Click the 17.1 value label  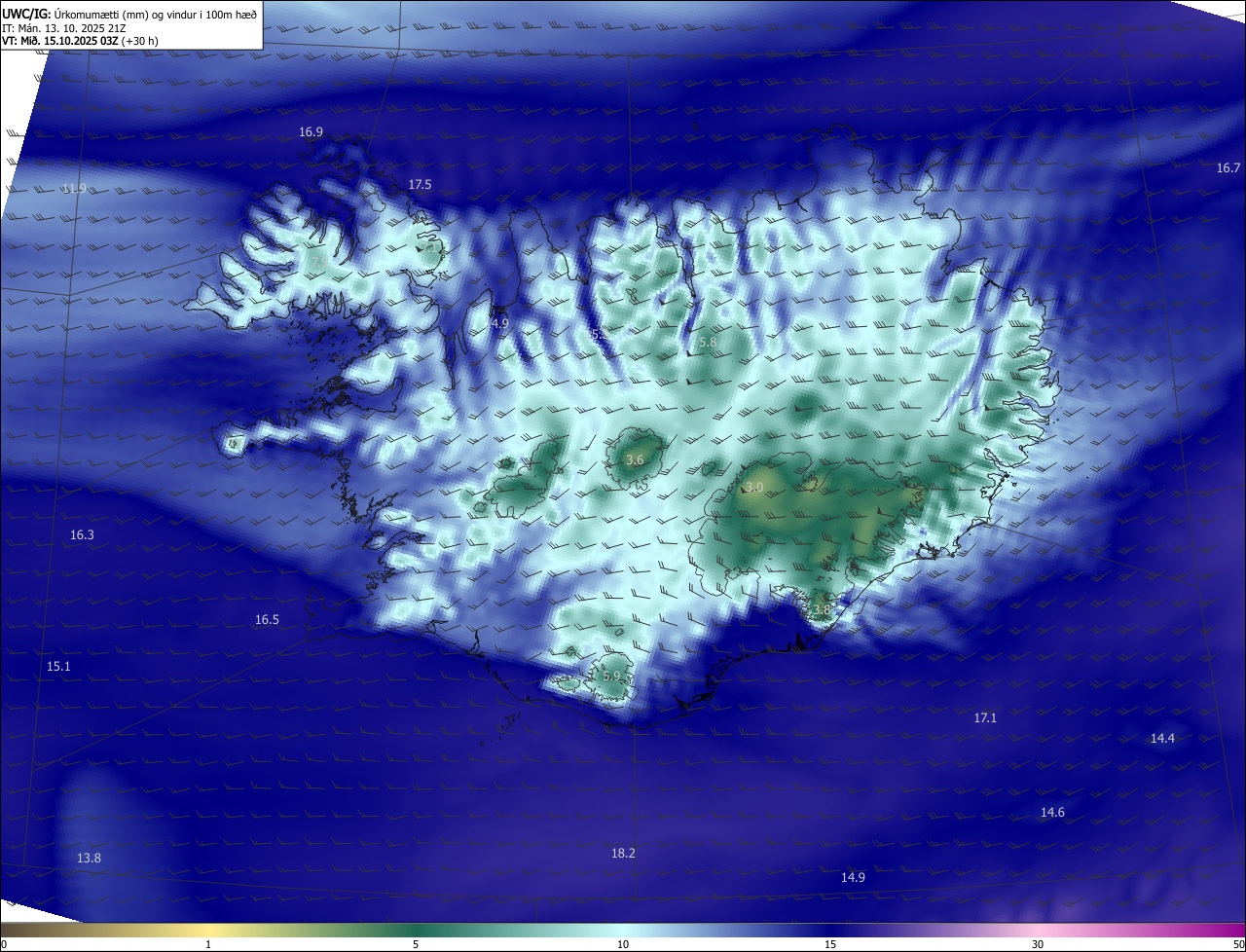985,717
